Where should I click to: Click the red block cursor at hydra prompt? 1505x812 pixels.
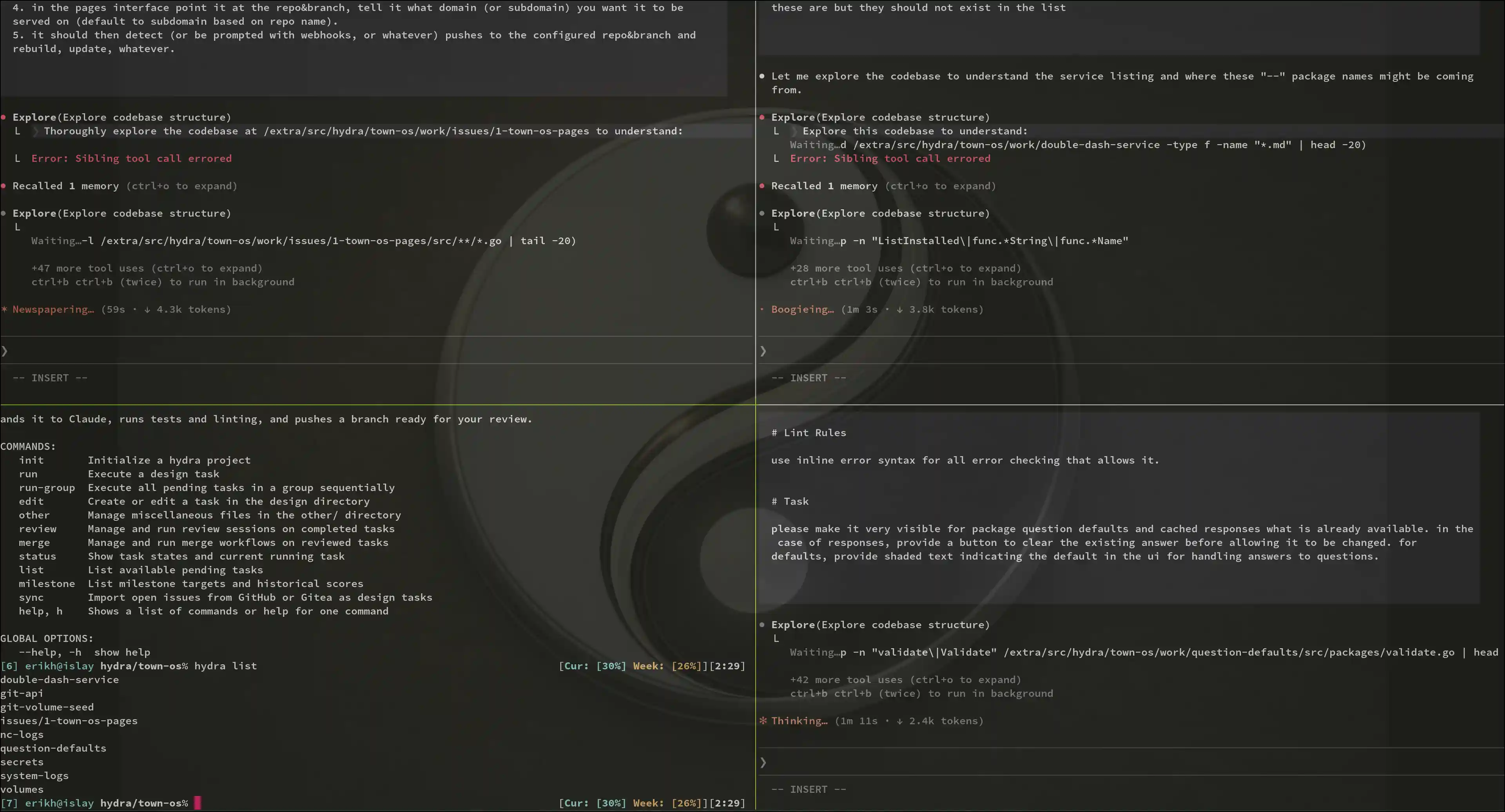pos(198,803)
